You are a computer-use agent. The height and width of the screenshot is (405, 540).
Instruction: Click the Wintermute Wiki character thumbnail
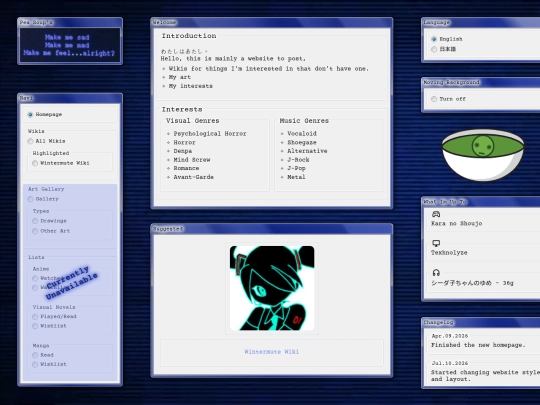[272, 288]
